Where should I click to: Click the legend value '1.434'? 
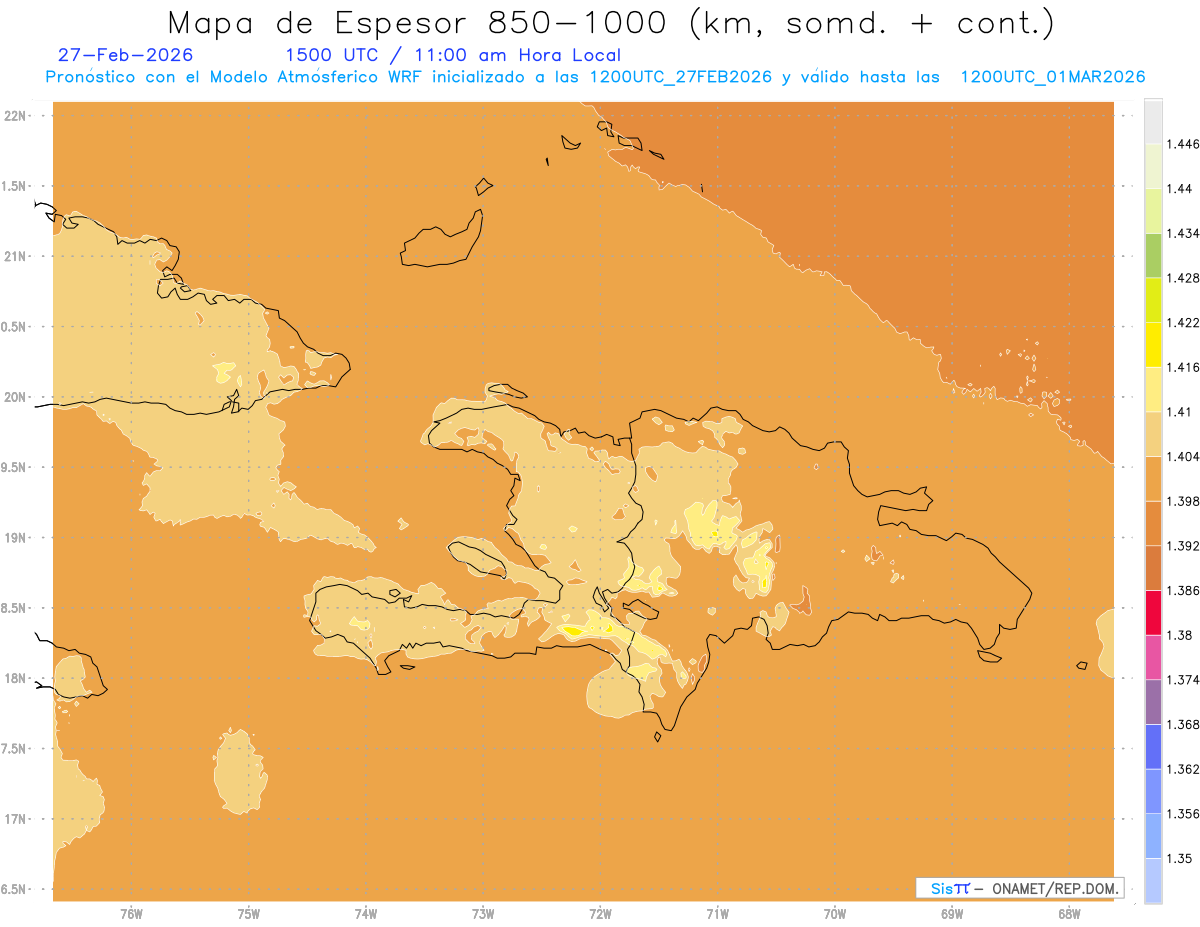tap(1182, 233)
